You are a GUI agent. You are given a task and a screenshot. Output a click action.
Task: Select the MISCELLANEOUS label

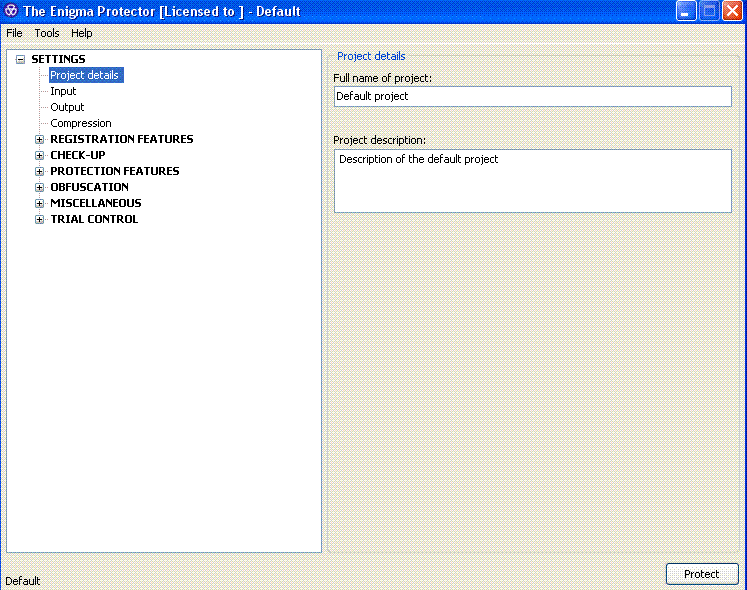pos(96,203)
